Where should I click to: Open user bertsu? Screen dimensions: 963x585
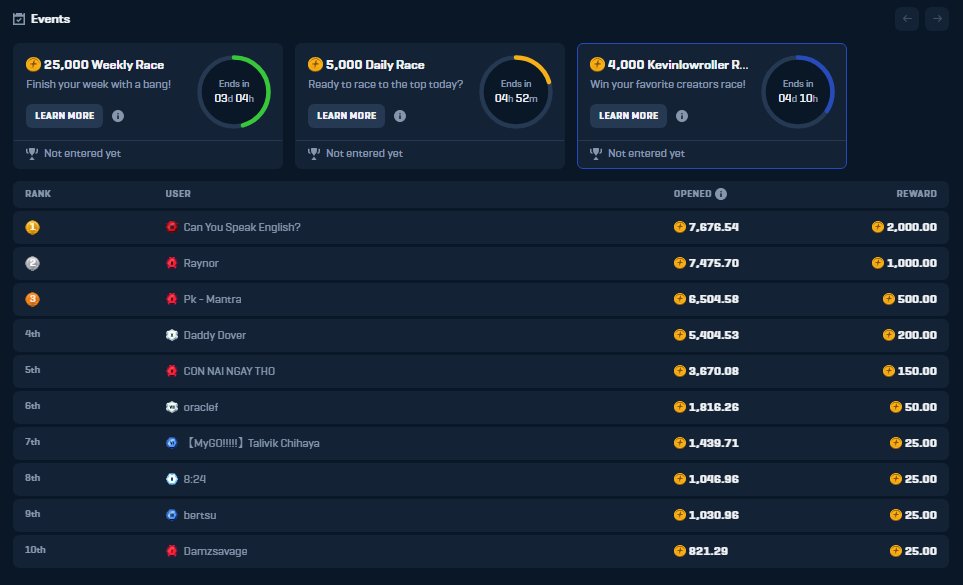[200, 515]
